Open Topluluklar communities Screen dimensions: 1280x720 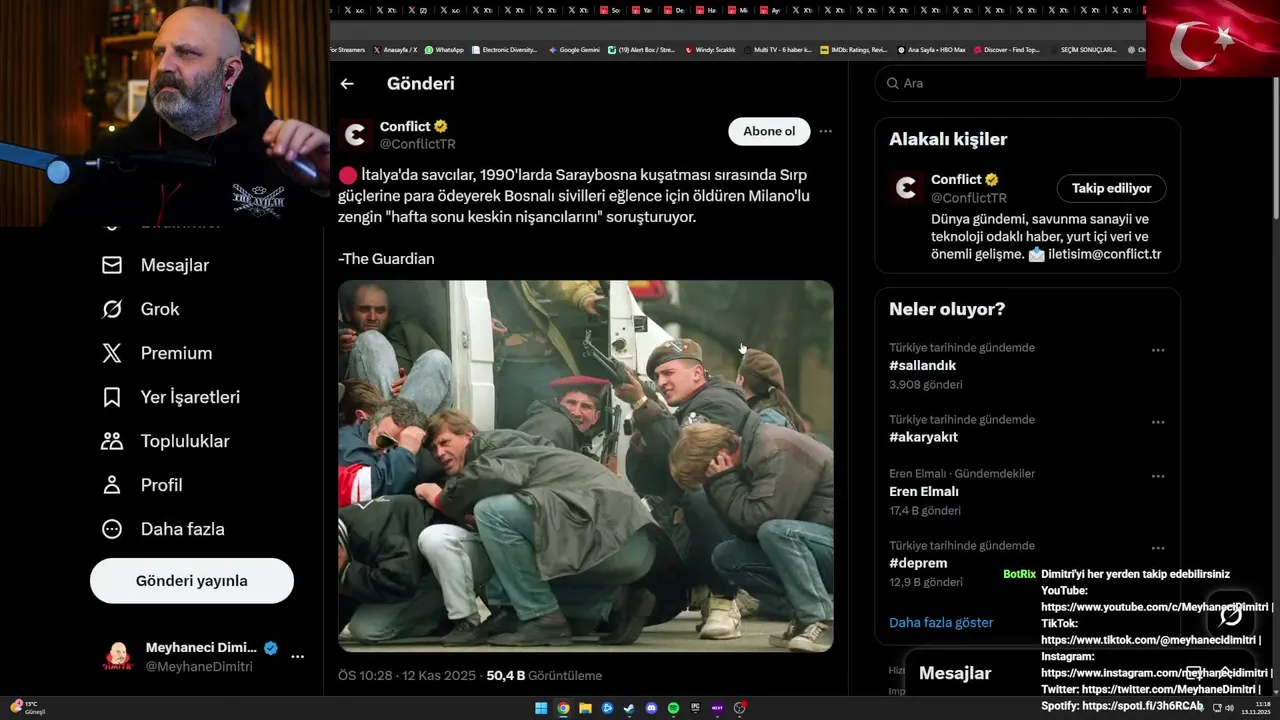click(x=165, y=441)
